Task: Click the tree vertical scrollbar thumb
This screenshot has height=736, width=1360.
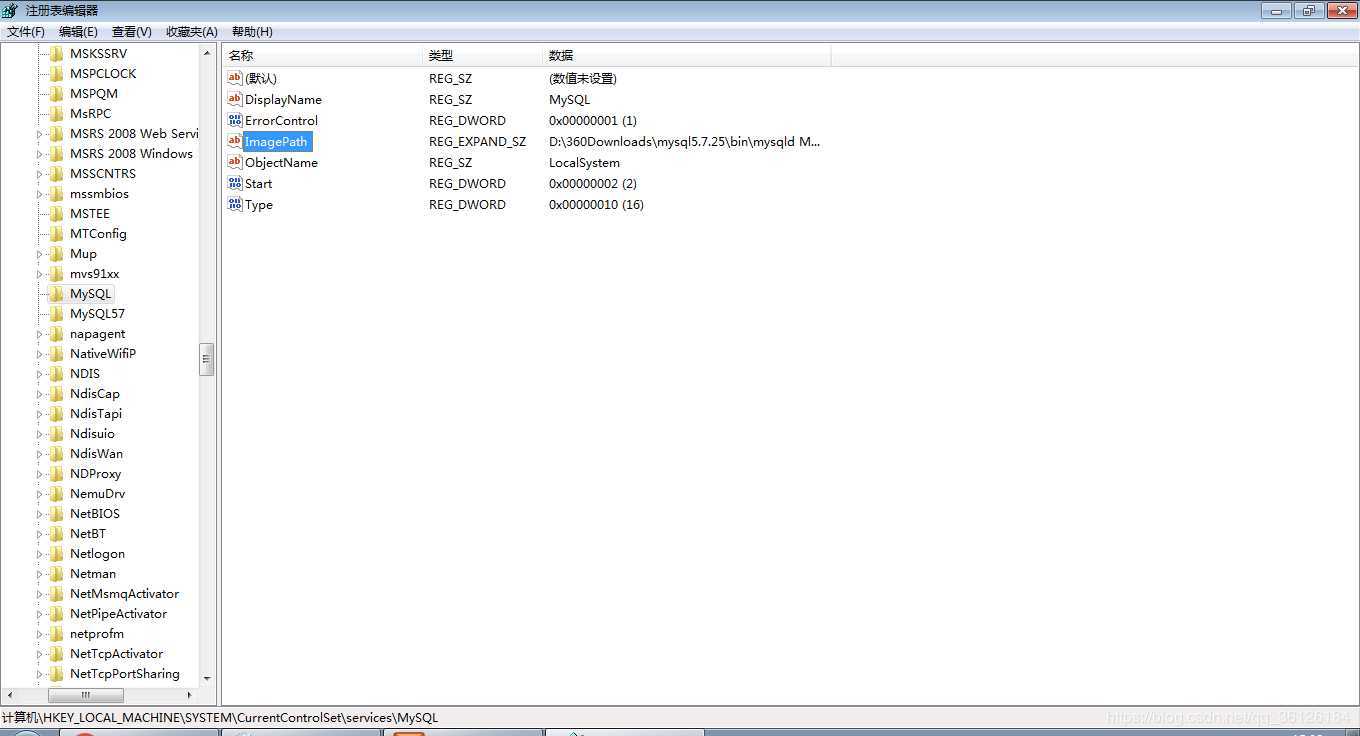Action: [207, 359]
